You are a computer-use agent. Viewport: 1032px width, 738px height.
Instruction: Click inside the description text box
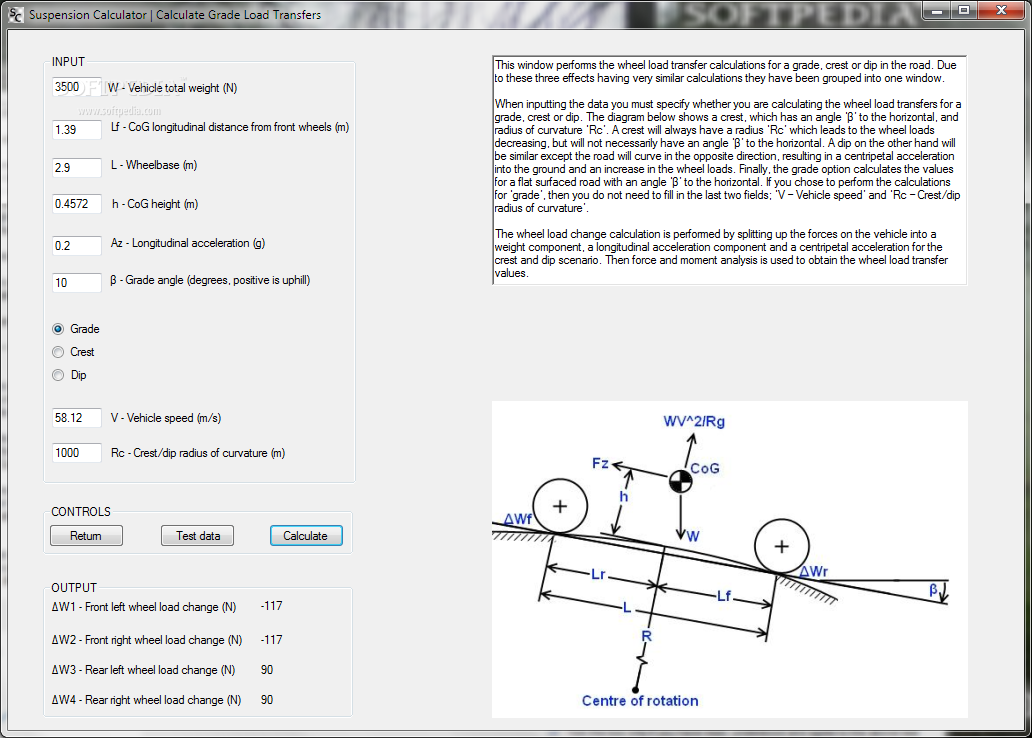729,170
